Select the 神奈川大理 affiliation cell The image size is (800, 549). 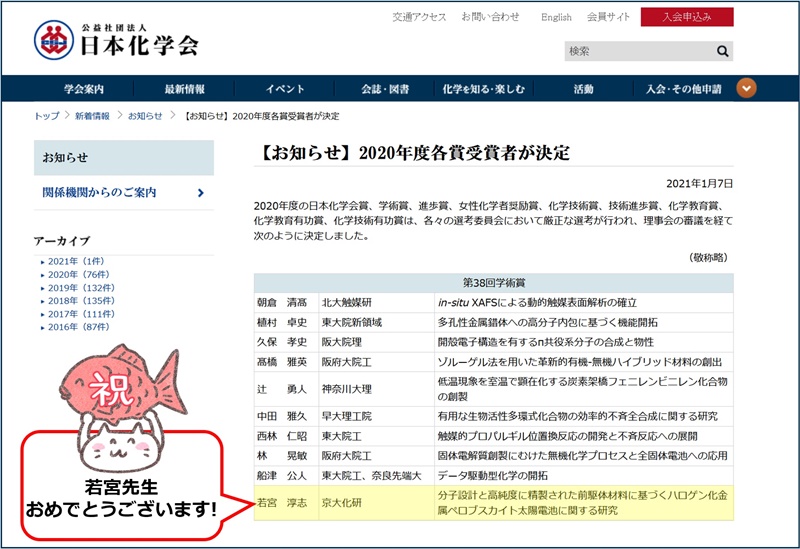[x=377, y=389]
